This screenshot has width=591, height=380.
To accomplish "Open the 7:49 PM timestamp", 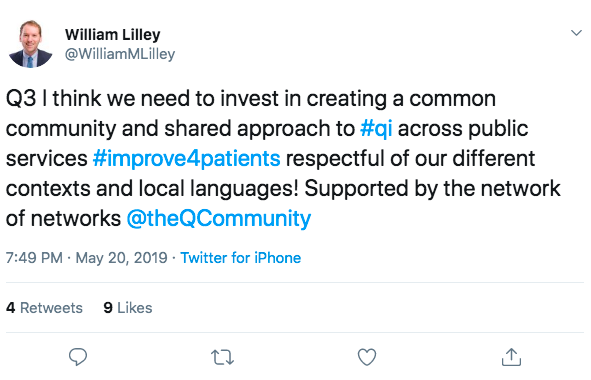I will pyautogui.click(x=34, y=258).
